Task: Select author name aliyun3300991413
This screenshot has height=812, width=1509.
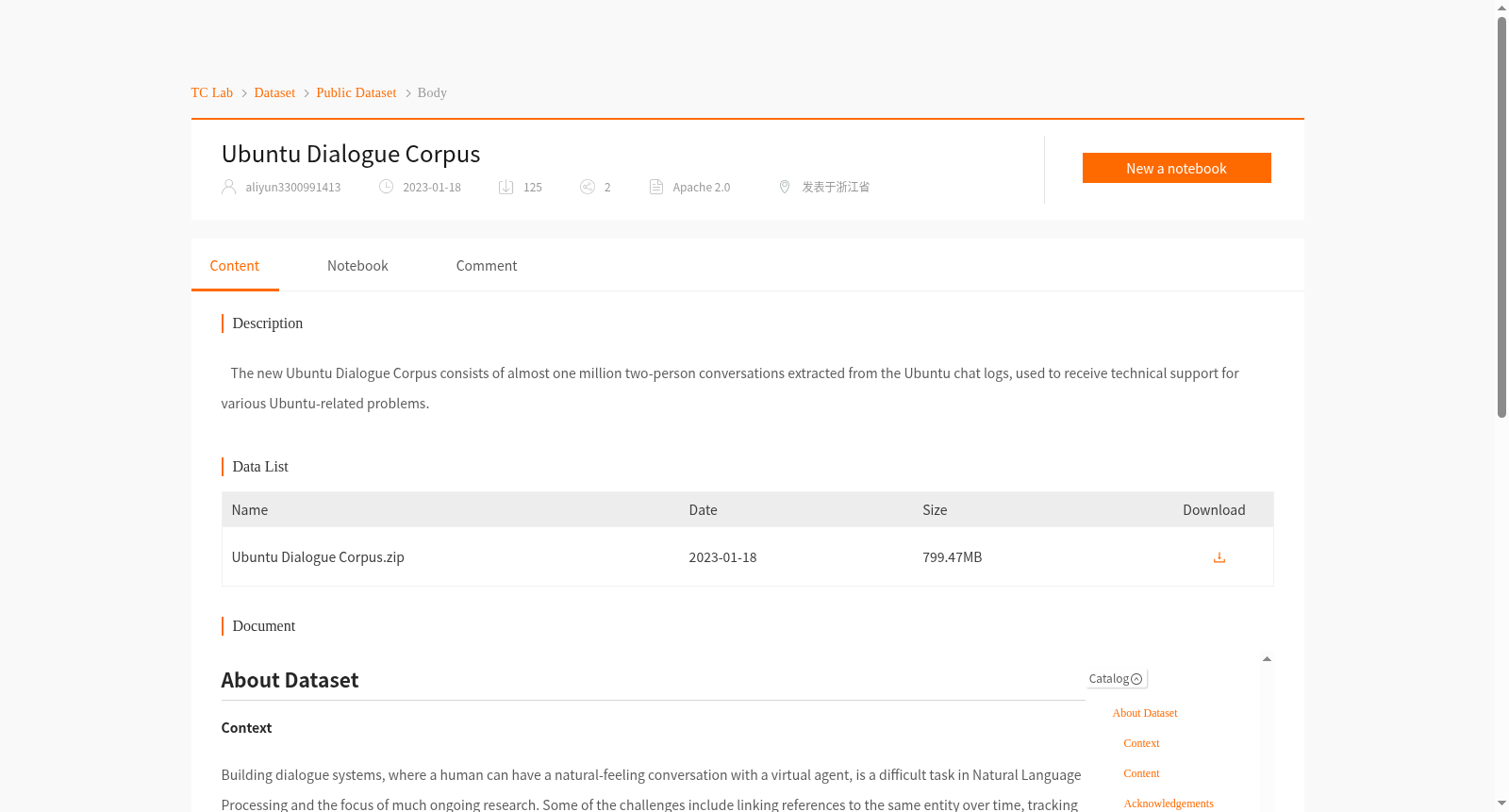Action: click(x=293, y=188)
